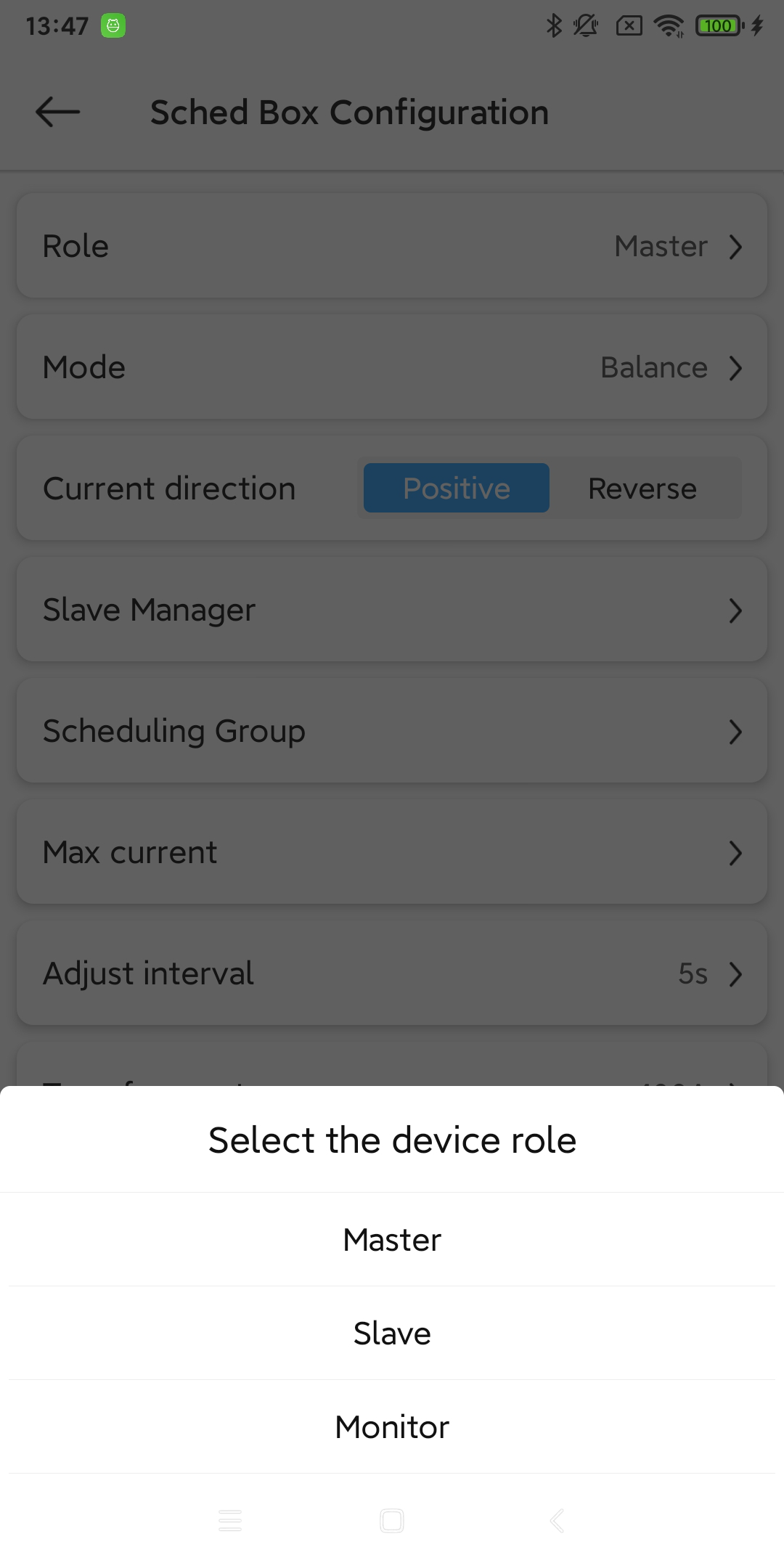Open the Slave Manager row
The width and height of the screenshot is (784, 1568).
click(392, 610)
